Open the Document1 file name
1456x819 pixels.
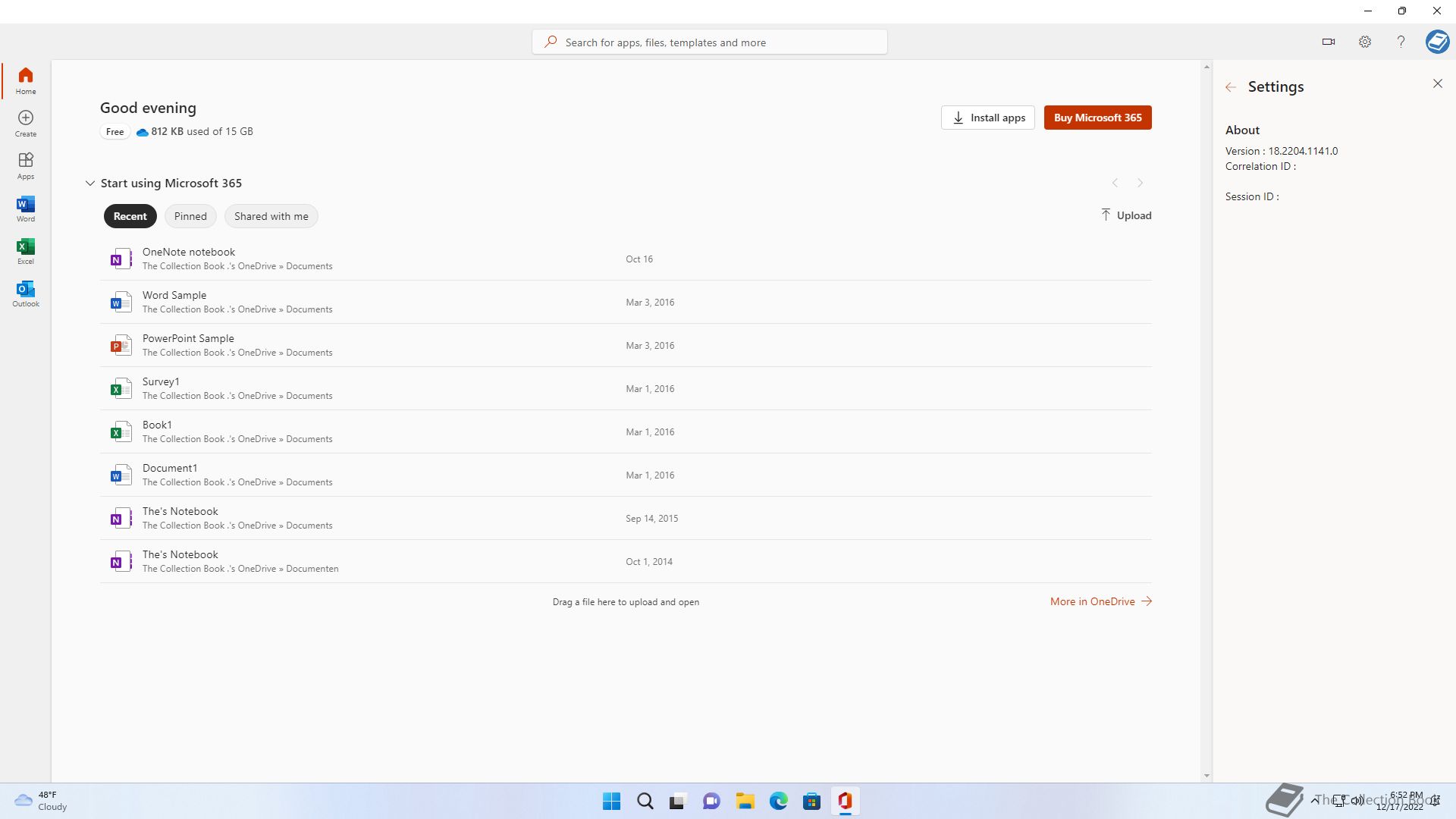tap(170, 468)
